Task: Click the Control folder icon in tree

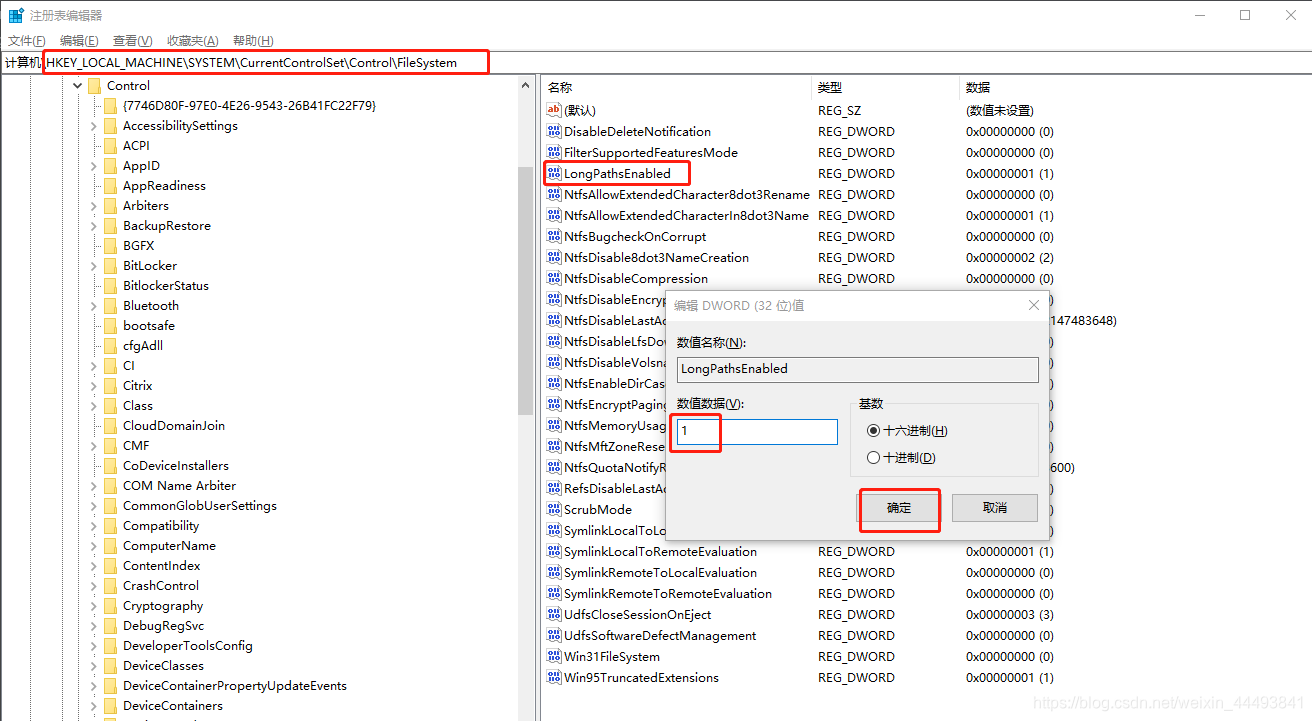Action: [x=94, y=85]
